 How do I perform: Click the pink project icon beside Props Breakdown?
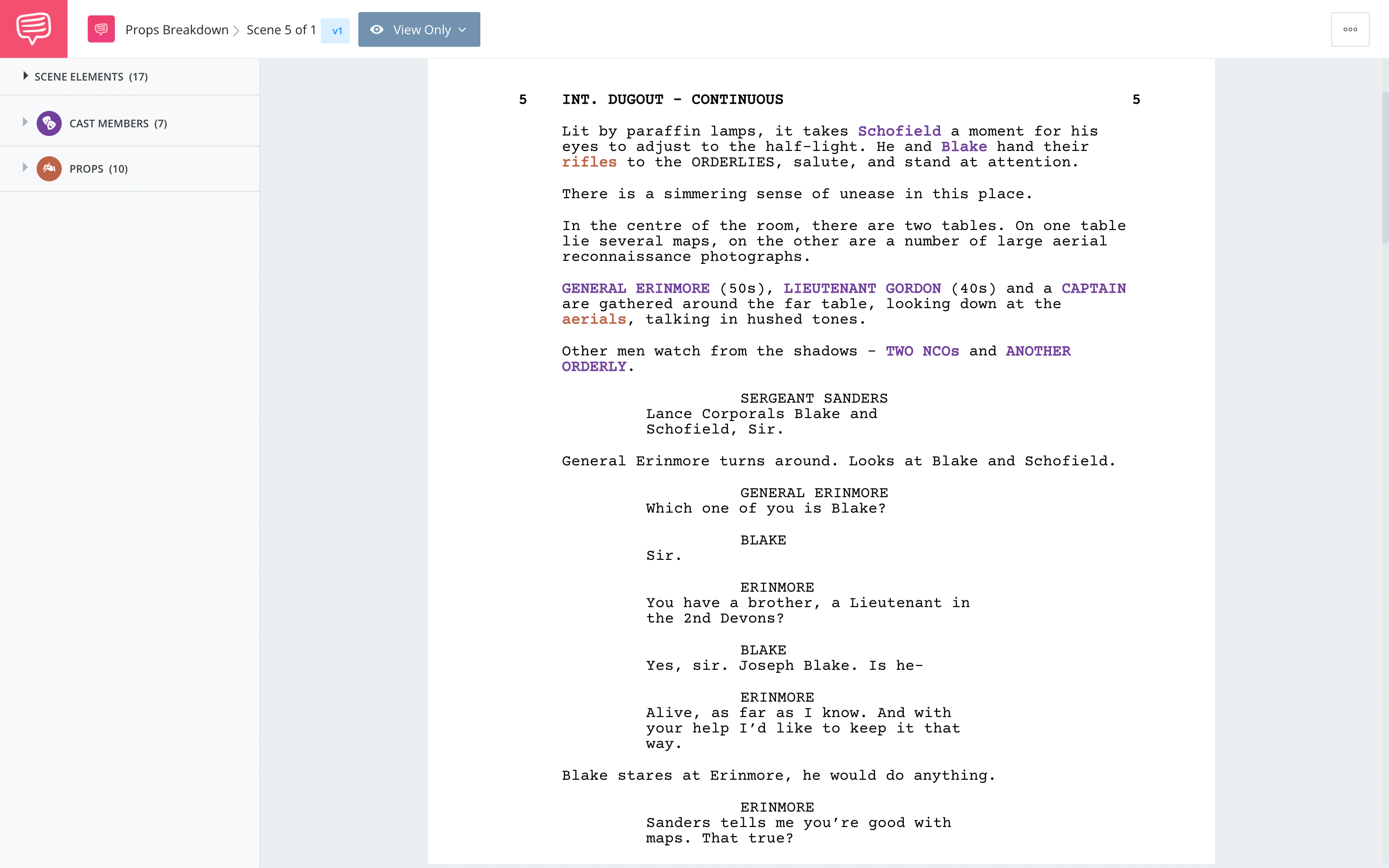pyautogui.click(x=101, y=29)
